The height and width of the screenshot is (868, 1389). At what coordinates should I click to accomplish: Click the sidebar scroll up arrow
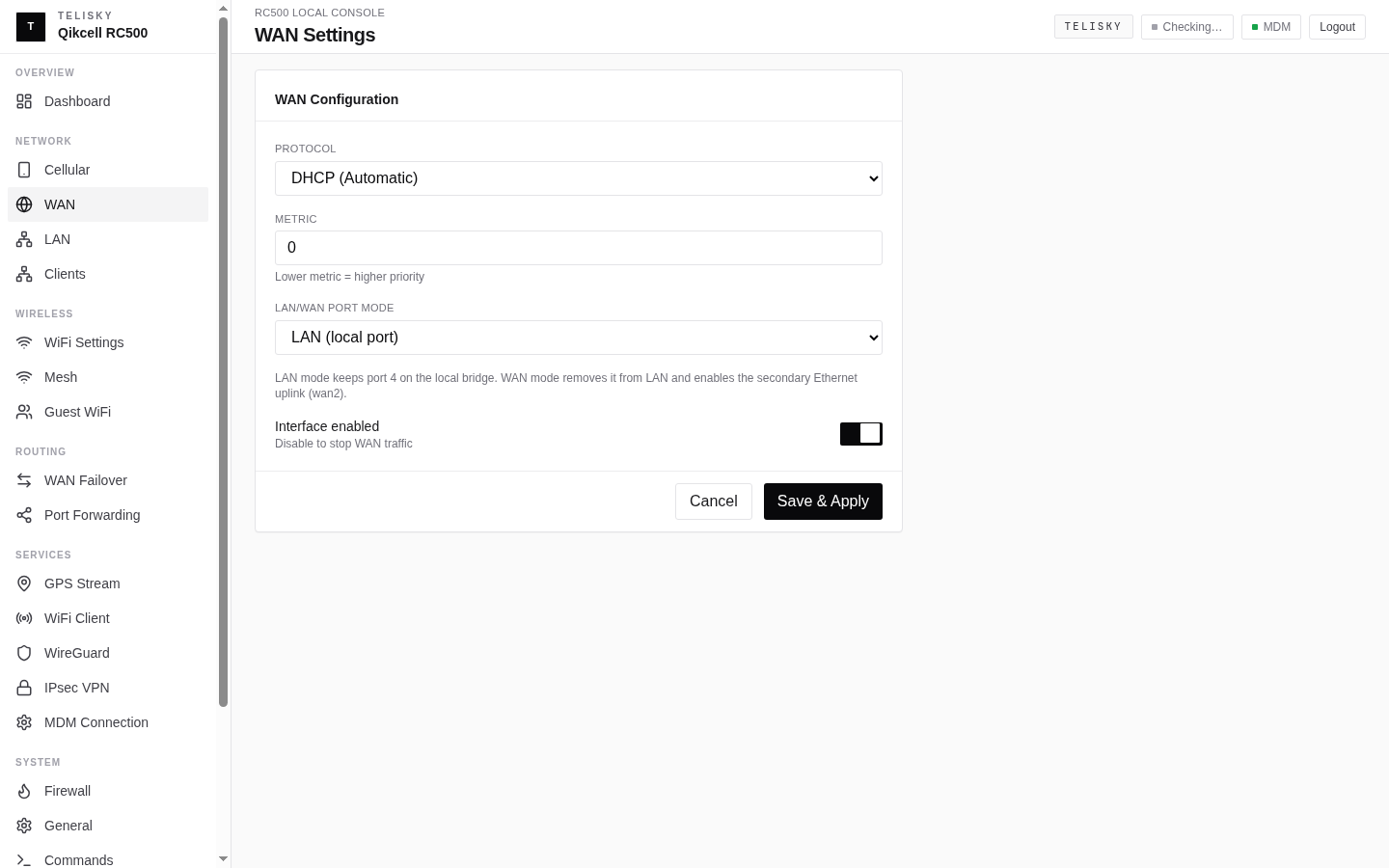click(x=224, y=9)
